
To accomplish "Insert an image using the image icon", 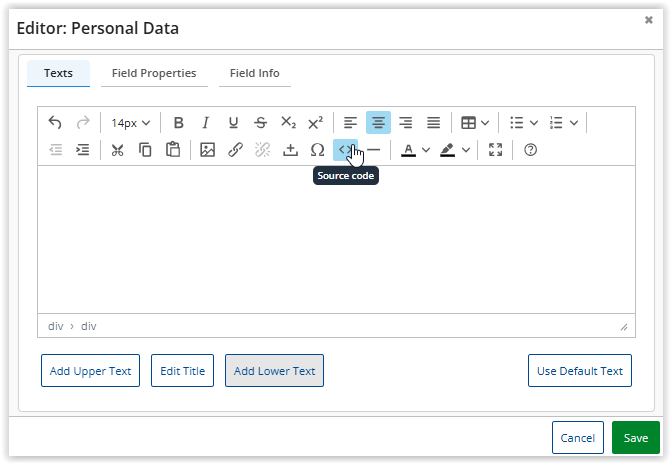I will click(x=208, y=150).
